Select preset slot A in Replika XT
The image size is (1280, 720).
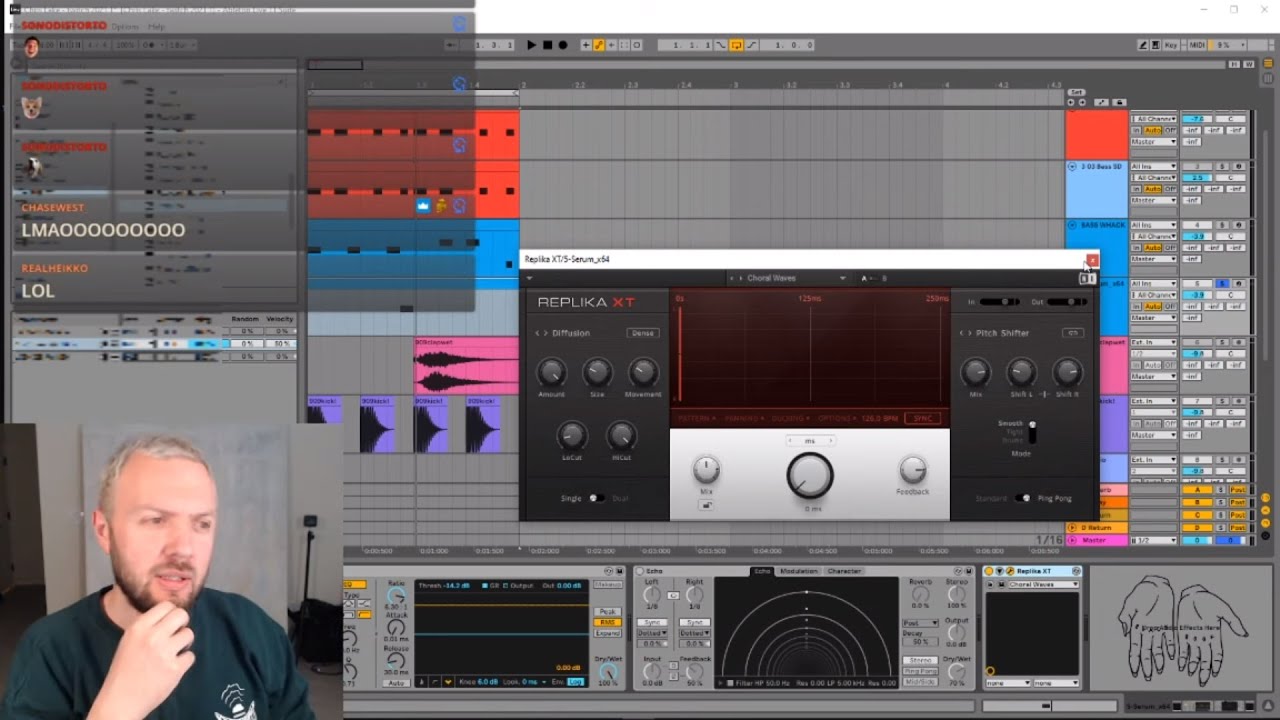coord(864,278)
